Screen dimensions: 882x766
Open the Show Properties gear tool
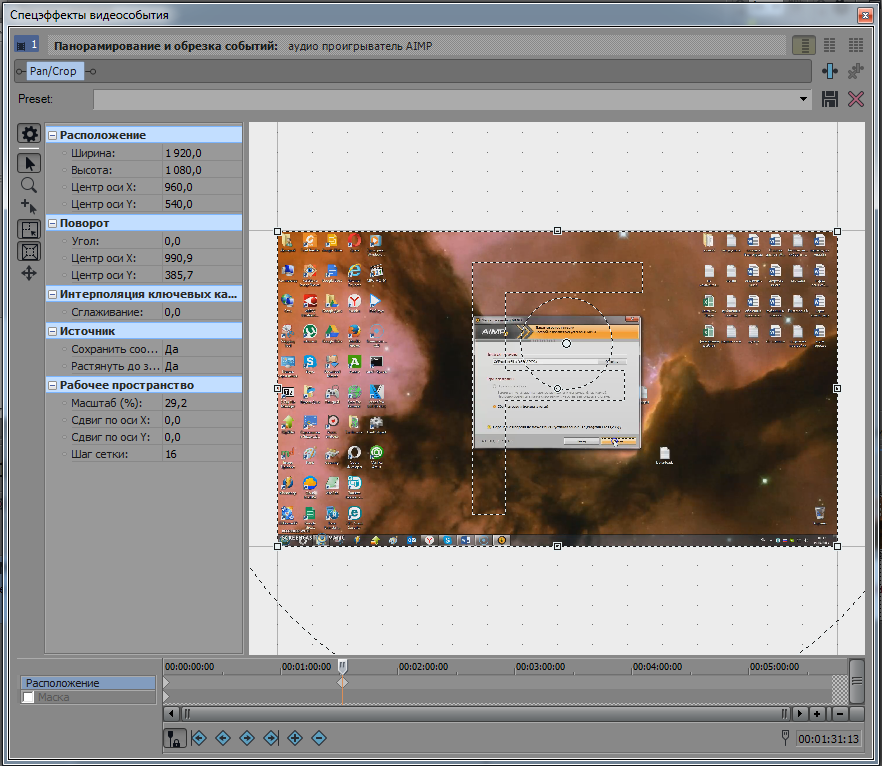tap(29, 134)
